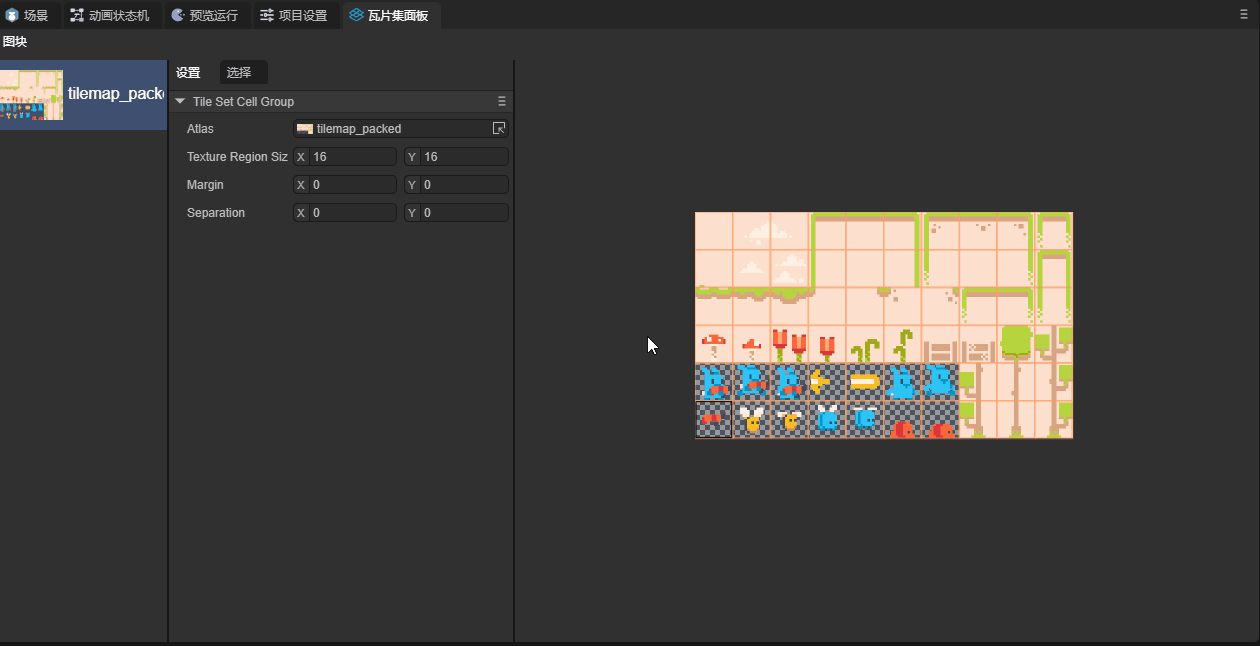Image resolution: width=1260 pixels, height=646 pixels.
Task: Collapse the Tile Set Cell Group section
Action: (180, 102)
